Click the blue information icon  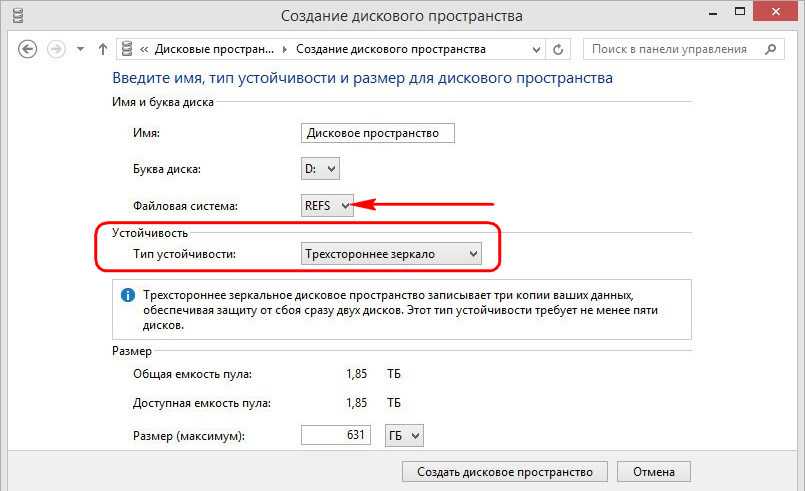pyautogui.click(x=127, y=295)
